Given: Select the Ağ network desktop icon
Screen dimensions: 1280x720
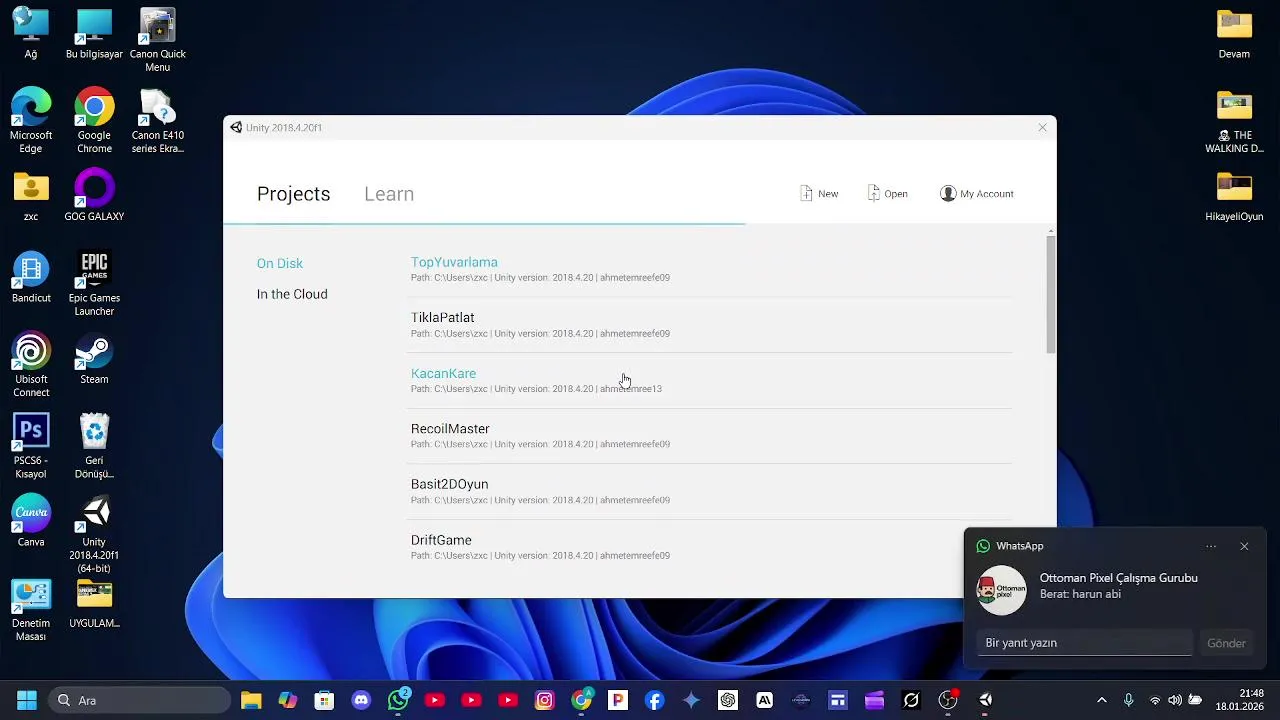Looking at the screenshot, I should (x=31, y=33).
